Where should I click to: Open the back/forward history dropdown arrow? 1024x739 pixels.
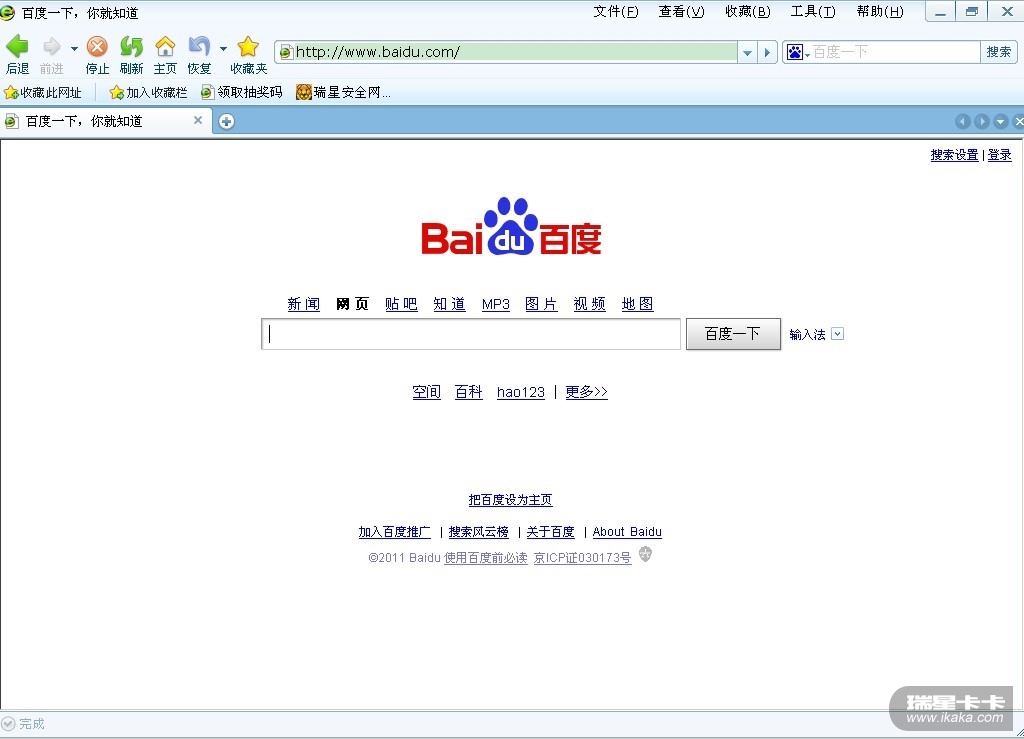(74, 48)
